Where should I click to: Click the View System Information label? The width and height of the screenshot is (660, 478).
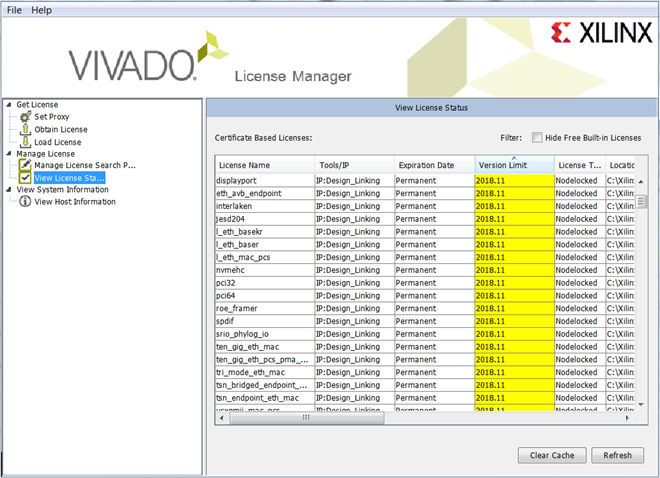(x=62, y=189)
